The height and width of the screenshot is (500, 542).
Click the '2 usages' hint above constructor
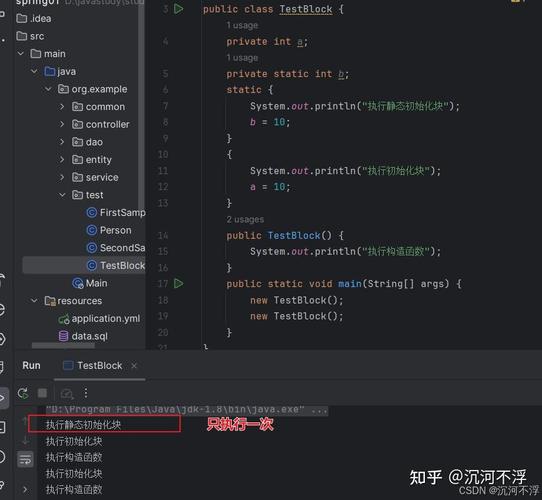coord(245,219)
